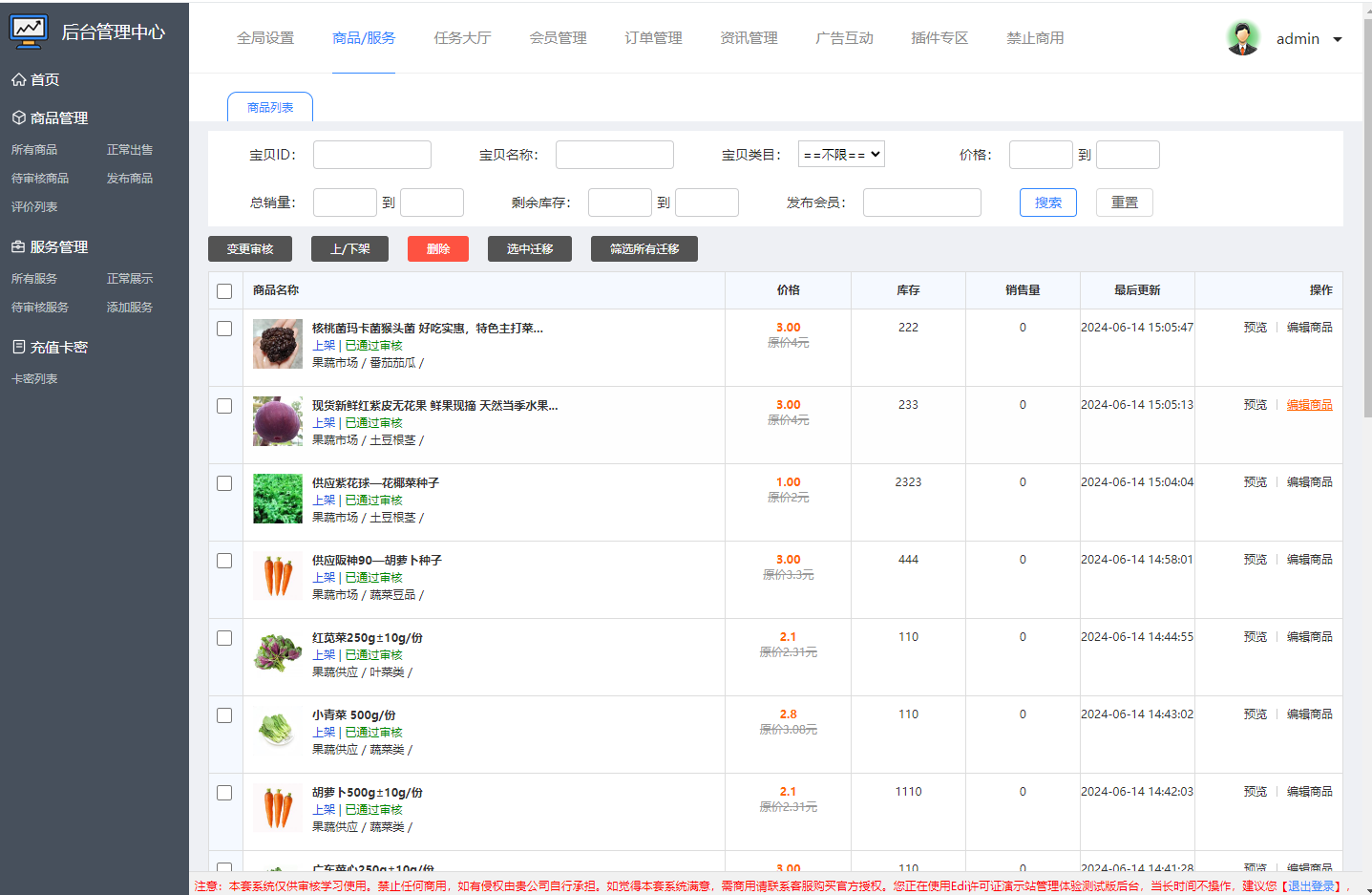Open the 核桃菌玛卡菌猴头菌 product thumbnail
Screen dimensions: 1372x895
(x=278, y=344)
